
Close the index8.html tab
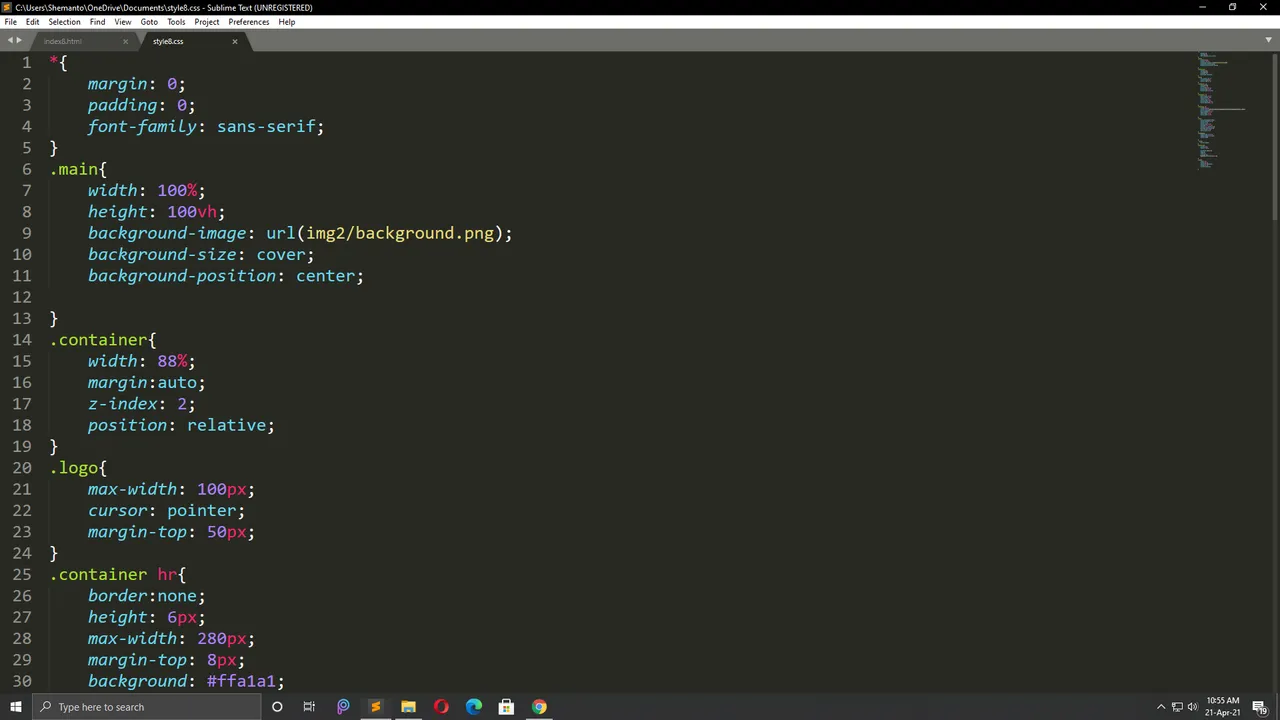[125, 41]
